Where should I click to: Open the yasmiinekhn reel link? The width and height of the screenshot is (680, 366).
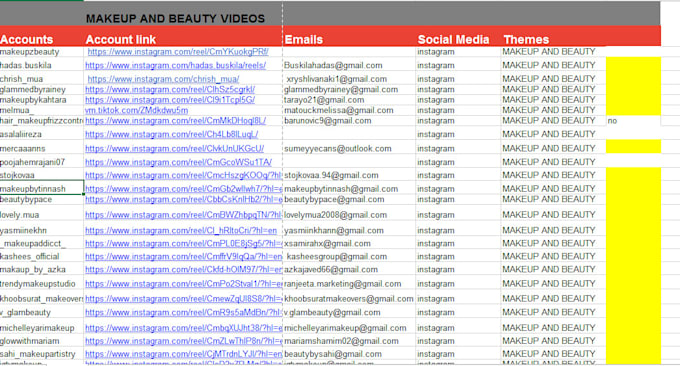click(x=181, y=231)
